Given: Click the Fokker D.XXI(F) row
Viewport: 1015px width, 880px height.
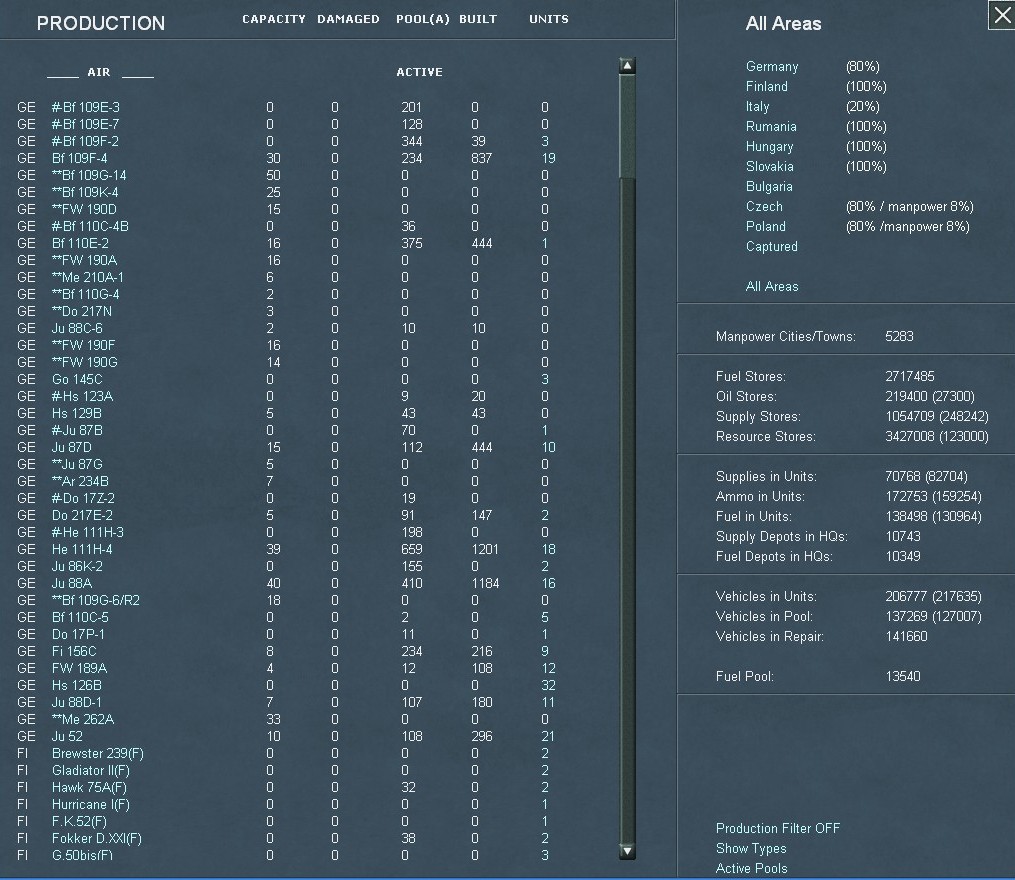Looking at the screenshot, I should coord(96,838).
